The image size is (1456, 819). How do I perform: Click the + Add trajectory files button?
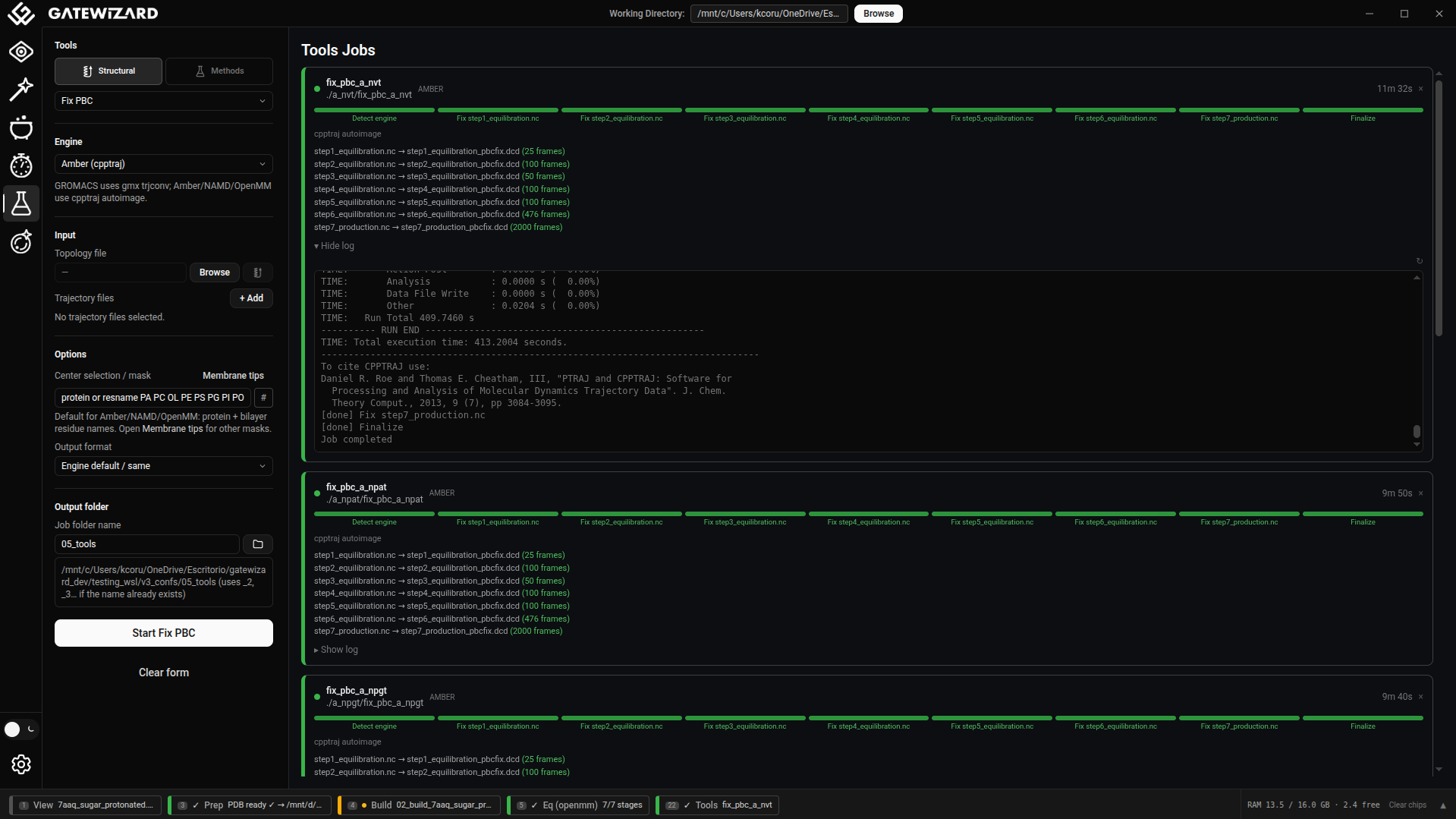pos(251,298)
